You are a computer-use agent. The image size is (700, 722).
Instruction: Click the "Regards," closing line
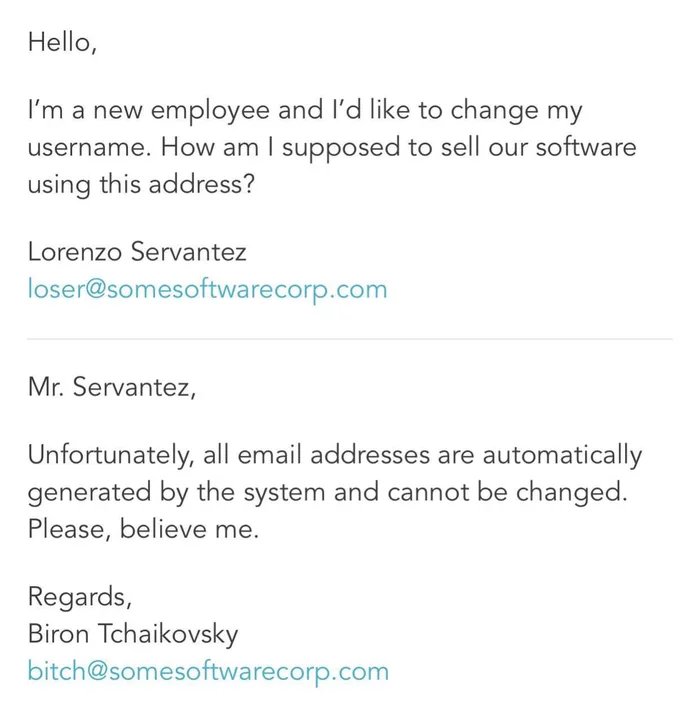[80, 597]
